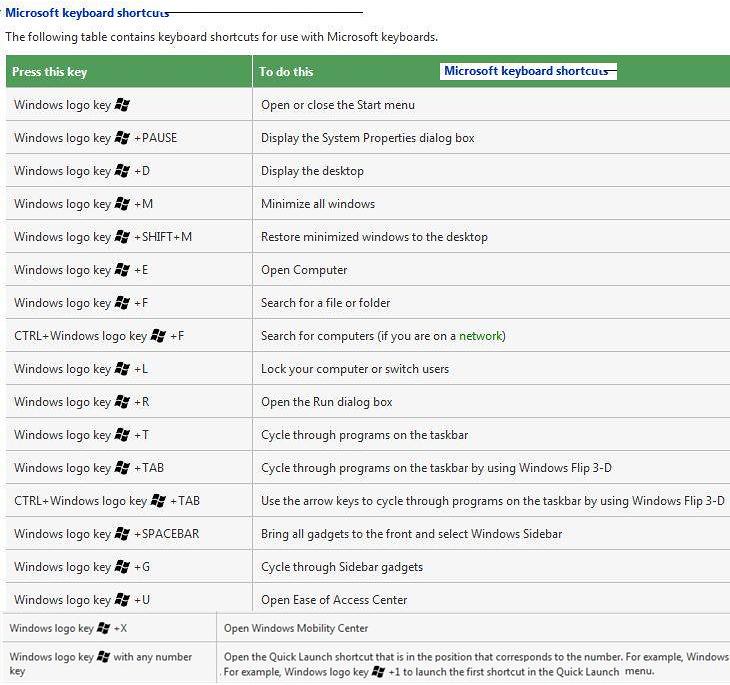The width and height of the screenshot is (730, 685).
Task: Click the Windows logo icon beside +T
Action: coord(122,435)
